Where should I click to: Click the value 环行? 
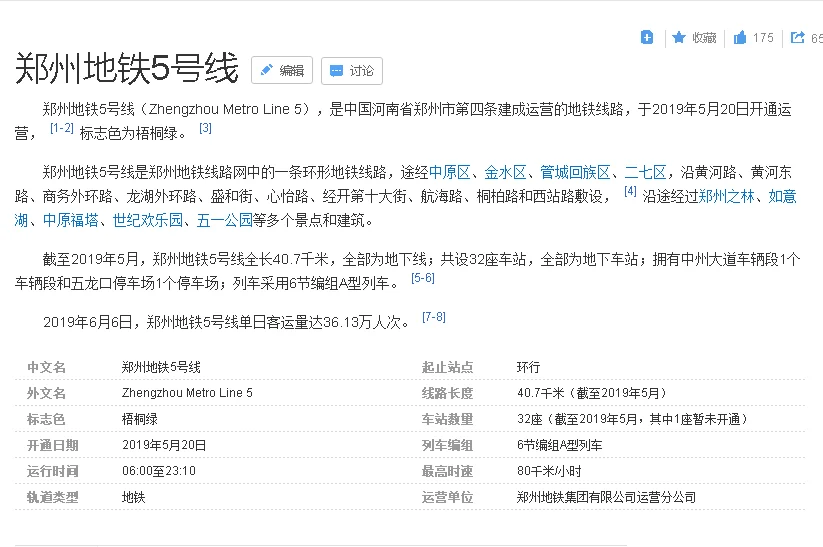(529, 367)
